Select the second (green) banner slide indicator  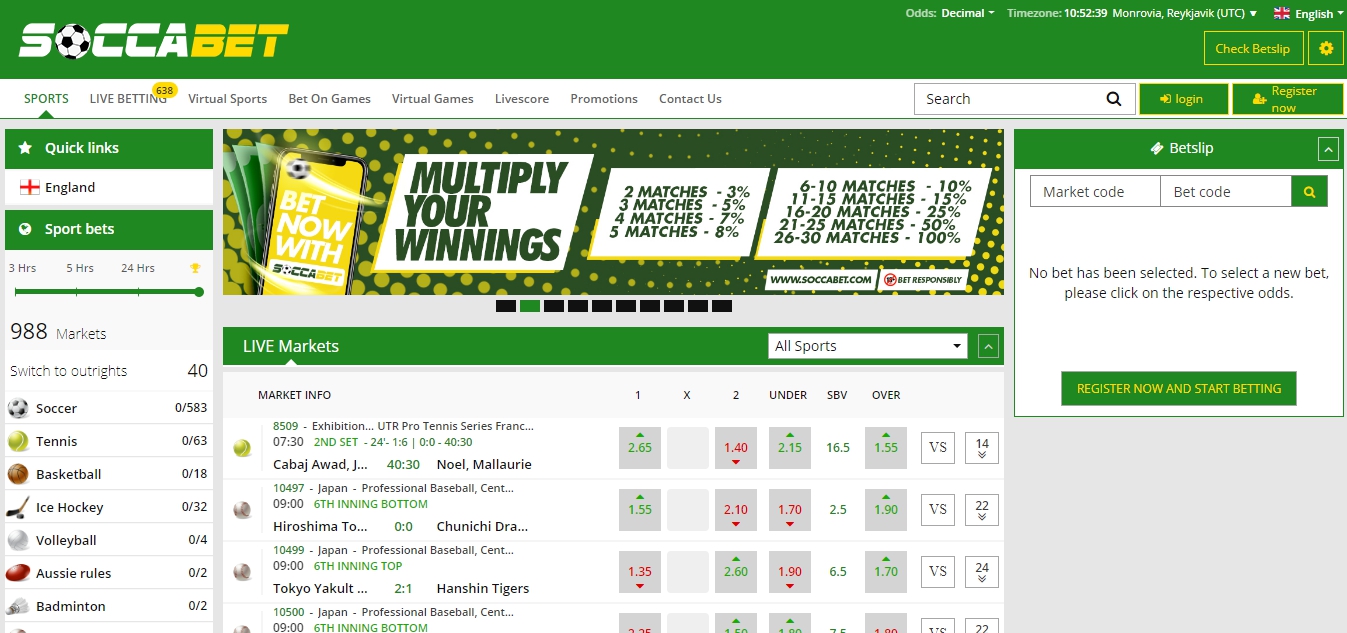[x=530, y=306]
